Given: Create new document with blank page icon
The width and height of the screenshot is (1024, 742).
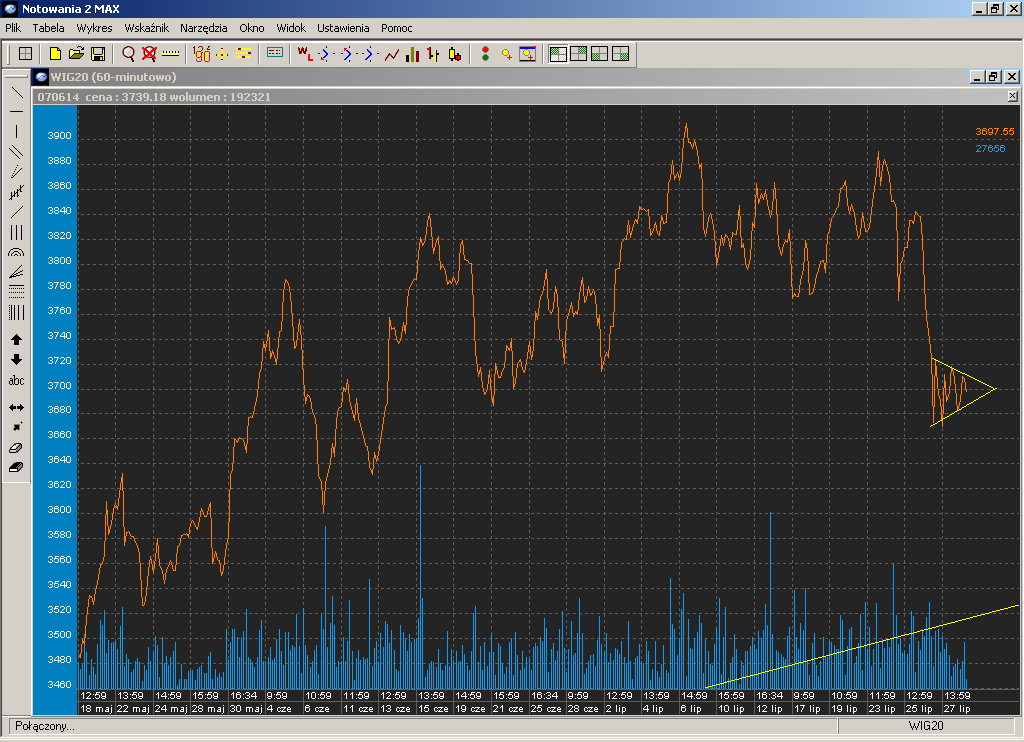Looking at the screenshot, I should coord(55,54).
